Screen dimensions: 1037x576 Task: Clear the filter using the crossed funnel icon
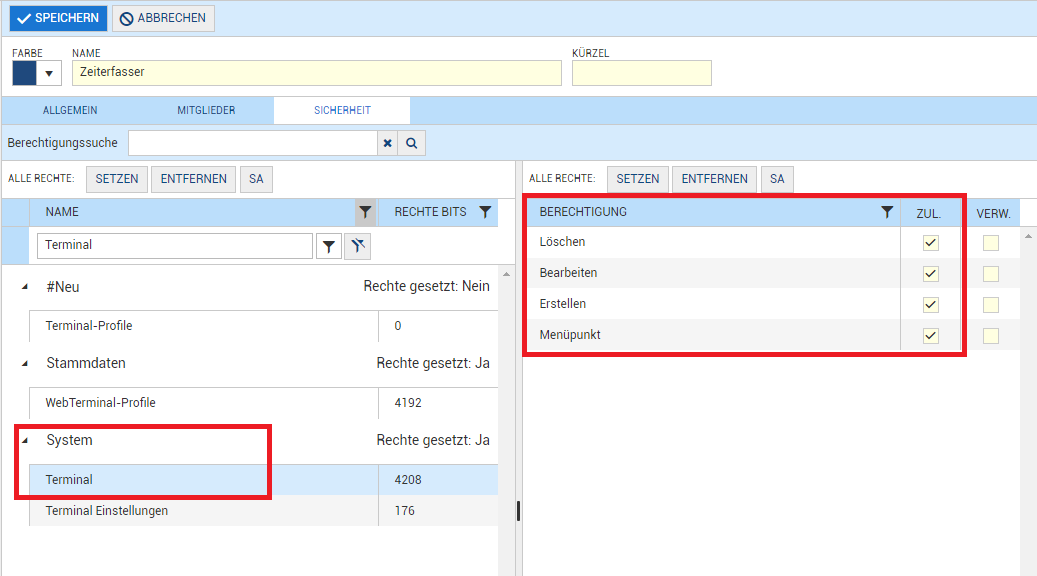(358, 246)
